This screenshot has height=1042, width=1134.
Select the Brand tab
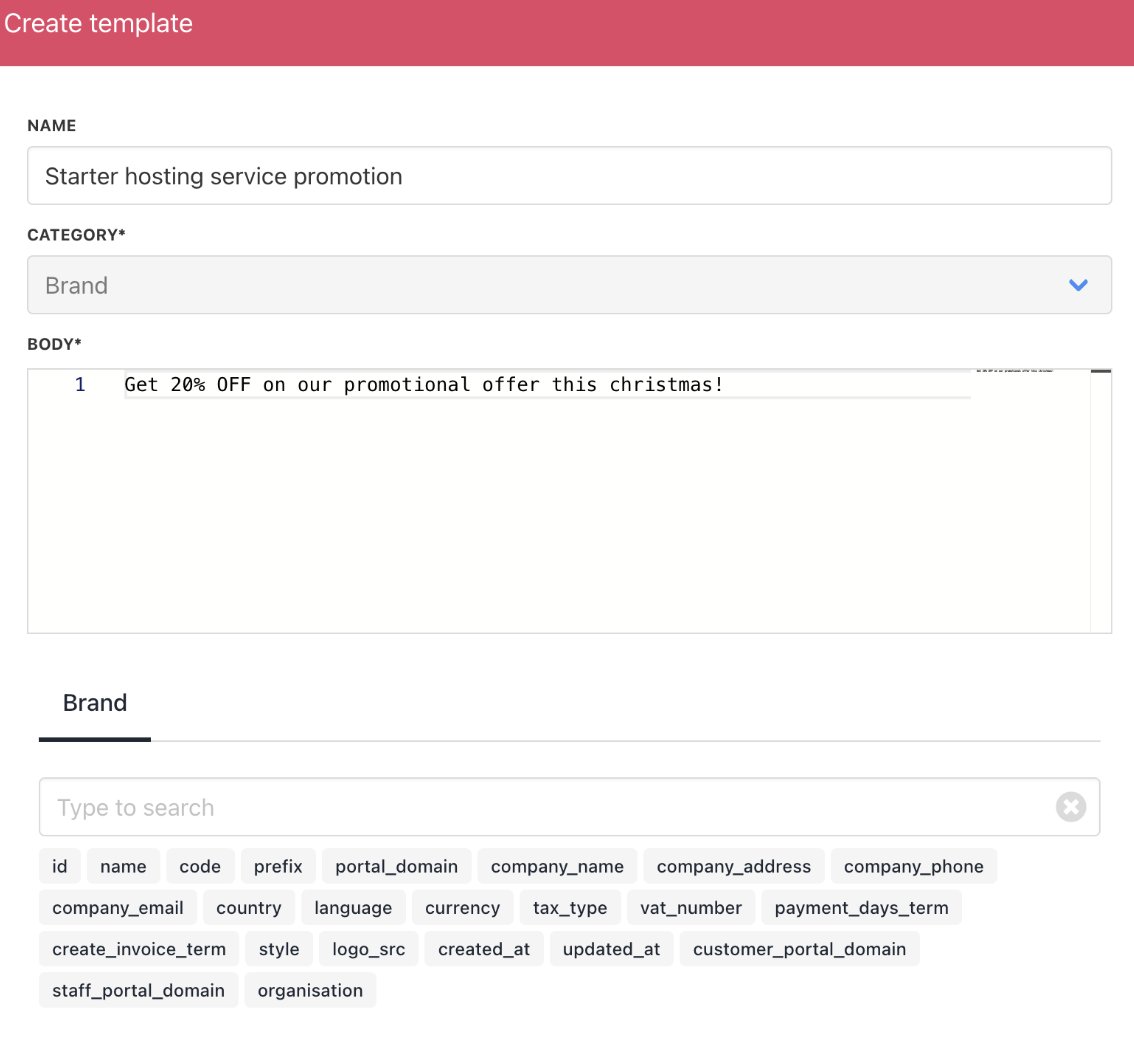click(x=95, y=703)
